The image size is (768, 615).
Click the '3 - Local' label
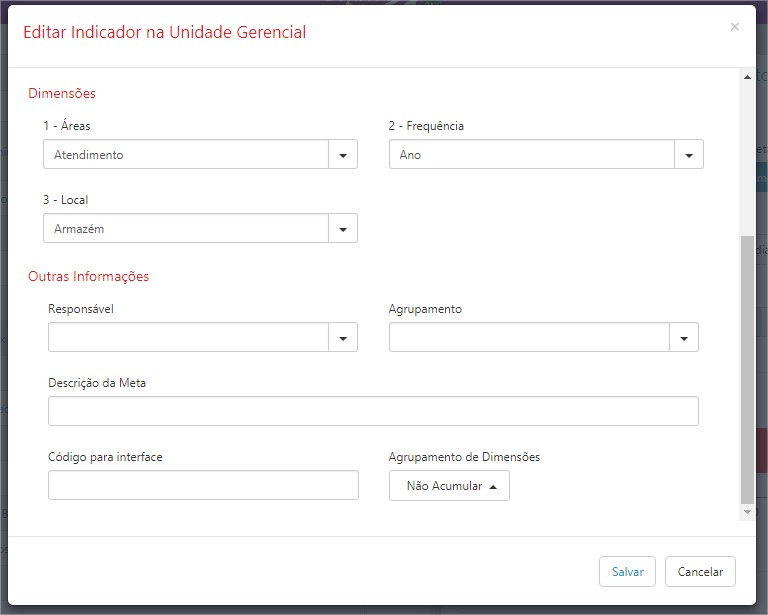point(66,200)
